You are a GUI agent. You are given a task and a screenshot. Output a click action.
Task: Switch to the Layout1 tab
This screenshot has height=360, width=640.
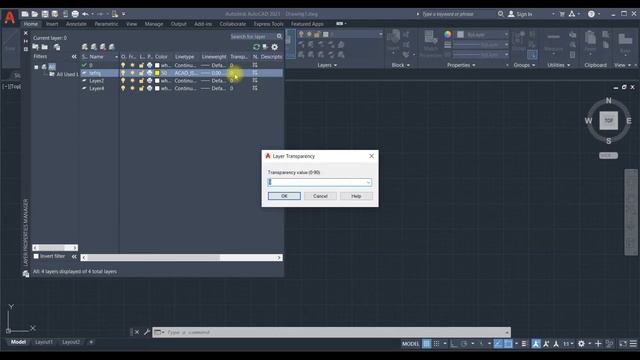click(44, 342)
